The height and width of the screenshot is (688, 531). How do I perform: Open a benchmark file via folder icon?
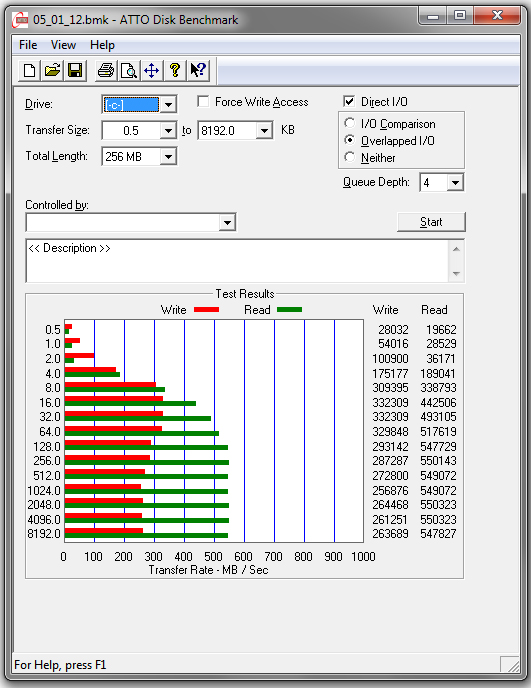tap(52, 70)
